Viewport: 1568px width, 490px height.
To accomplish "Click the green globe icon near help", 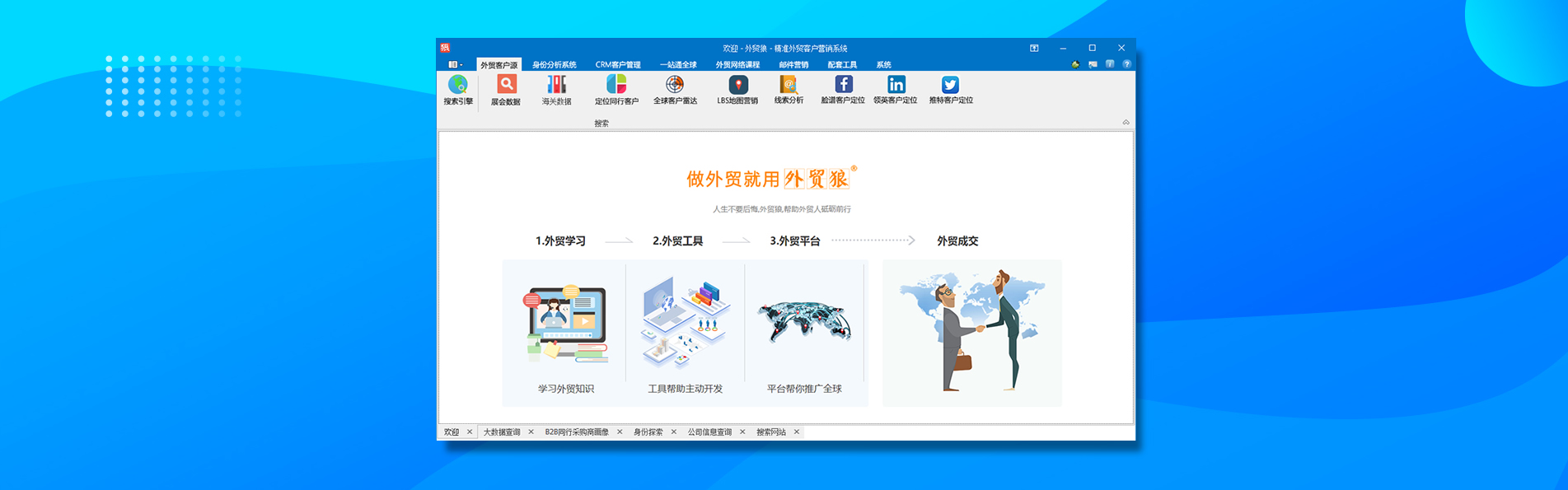I will point(1075,64).
